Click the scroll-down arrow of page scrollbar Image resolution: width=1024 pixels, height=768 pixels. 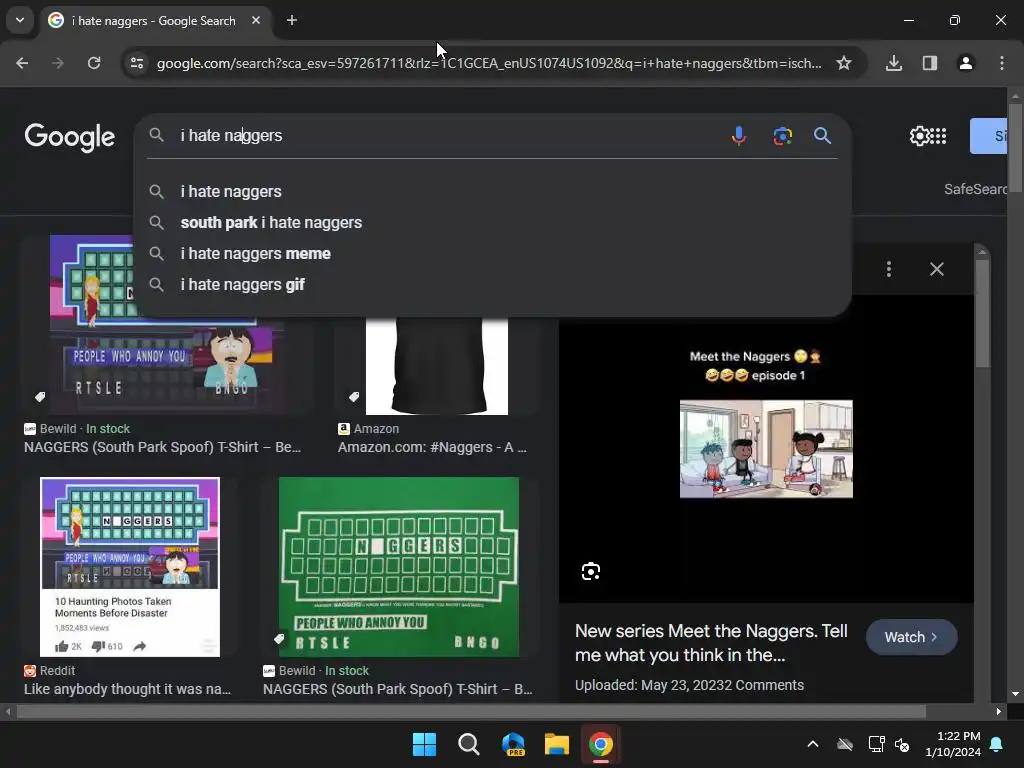1015,694
